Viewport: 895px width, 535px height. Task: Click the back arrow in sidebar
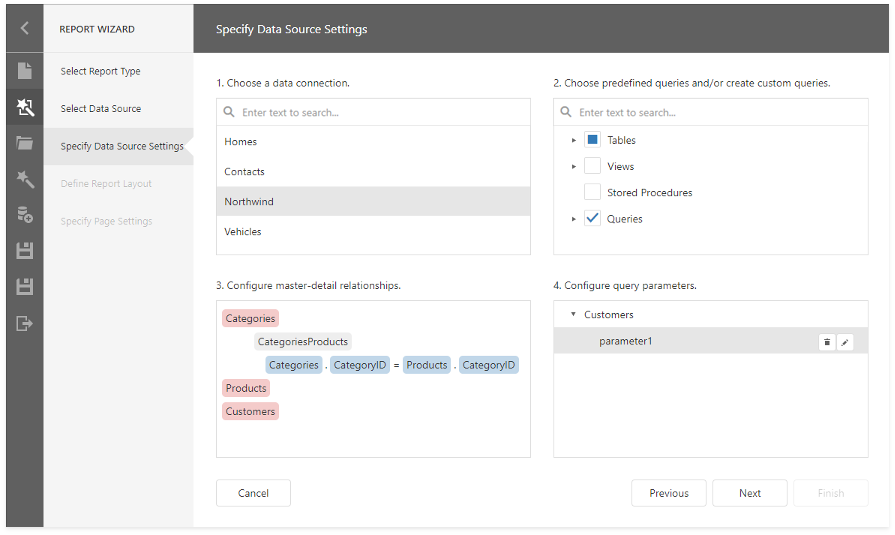[25, 29]
